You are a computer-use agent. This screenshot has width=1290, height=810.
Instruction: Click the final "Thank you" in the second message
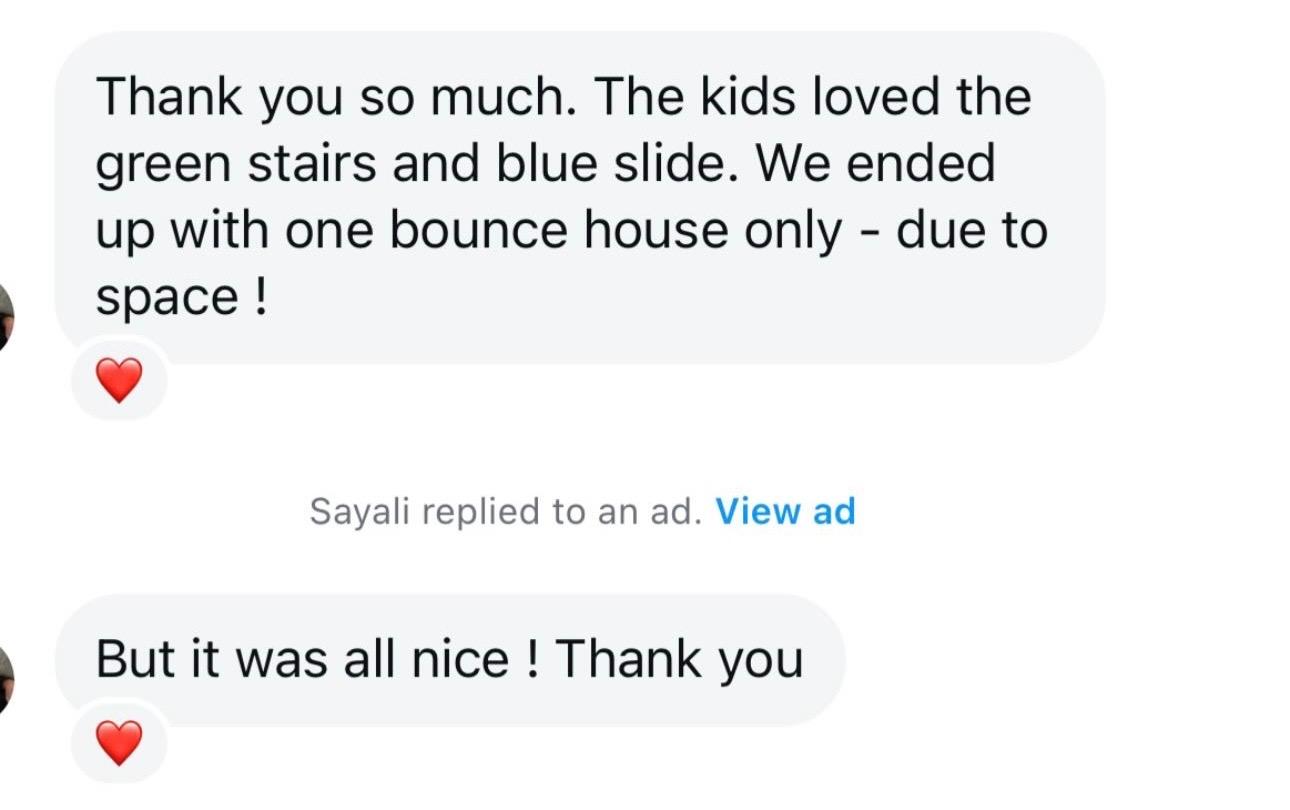click(x=679, y=660)
